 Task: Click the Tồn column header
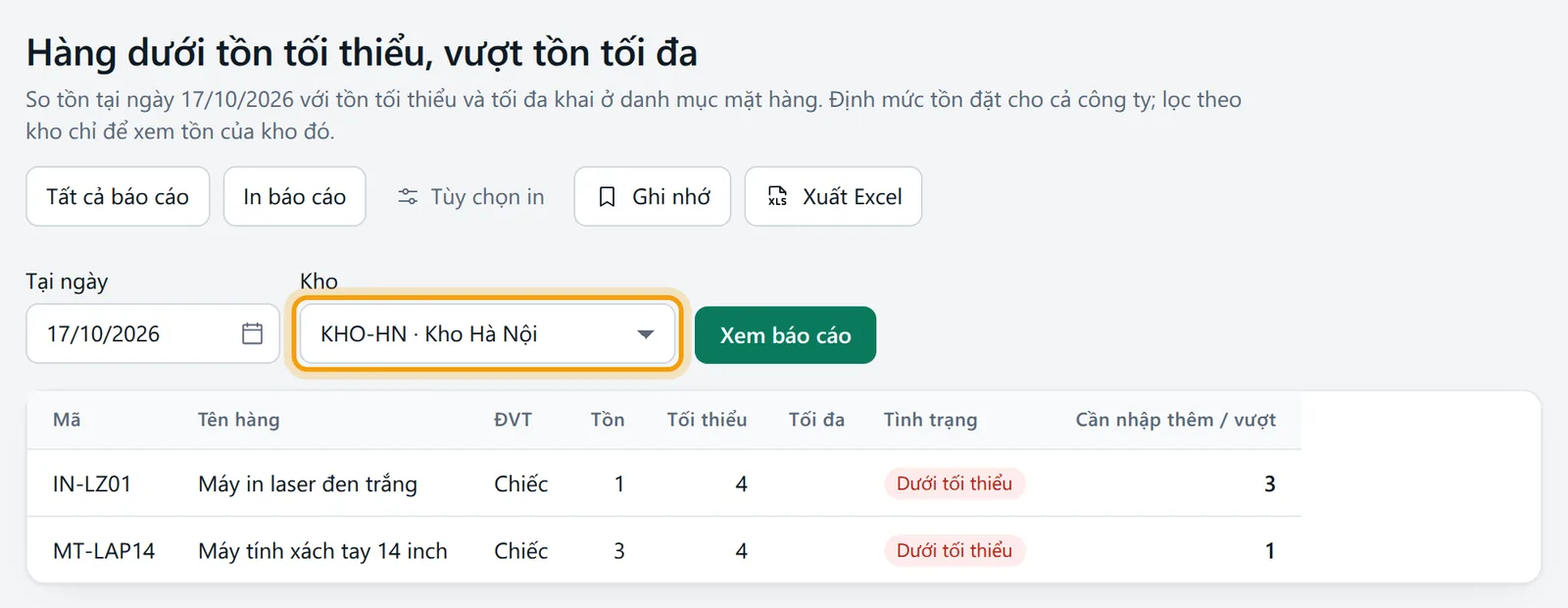pyautogui.click(x=608, y=420)
